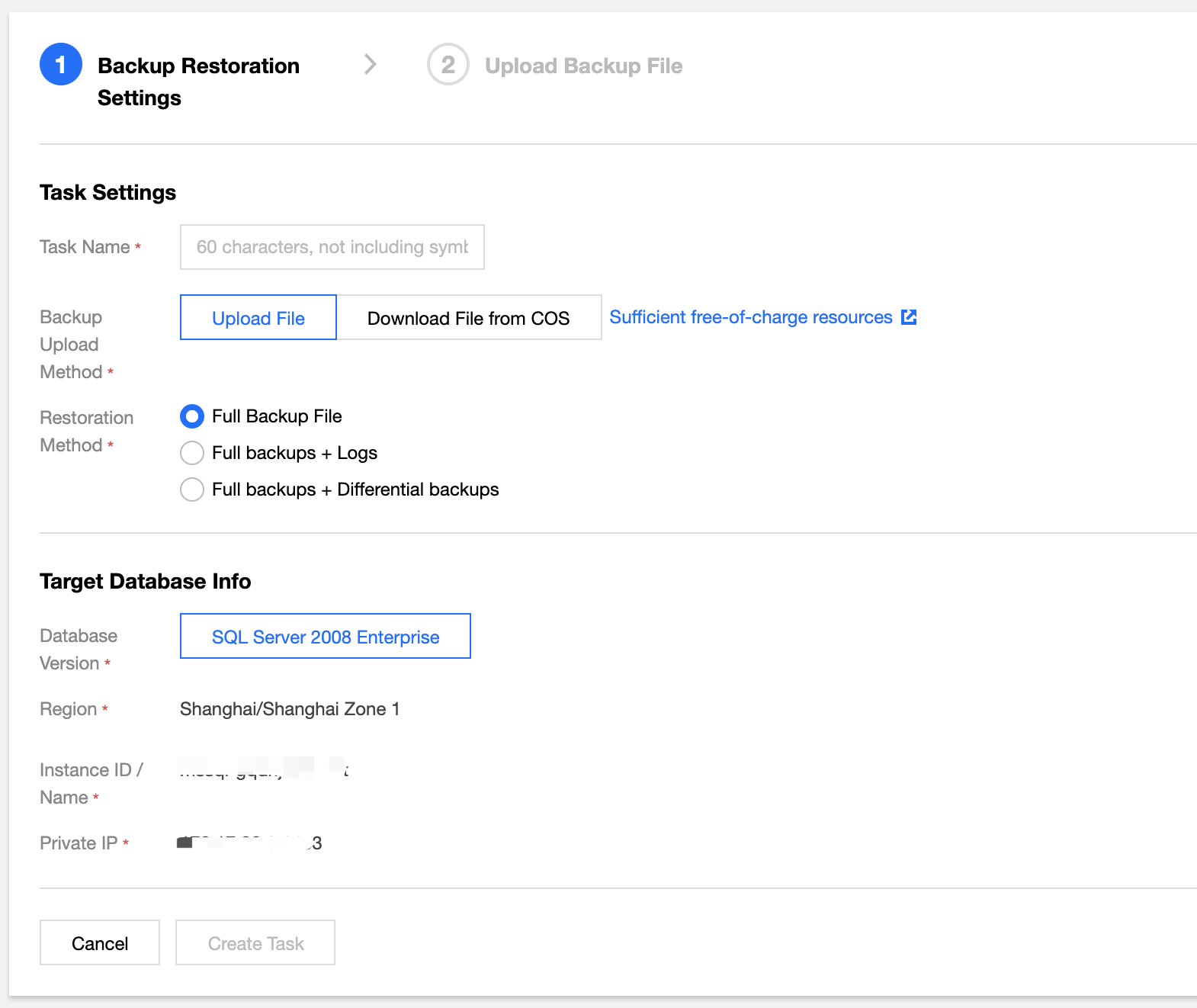Viewport: 1197px width, 1008px height.
Task: Open Sufficient free-of-charge resources link
Action: pyautogui.click(x=750, y=317)
